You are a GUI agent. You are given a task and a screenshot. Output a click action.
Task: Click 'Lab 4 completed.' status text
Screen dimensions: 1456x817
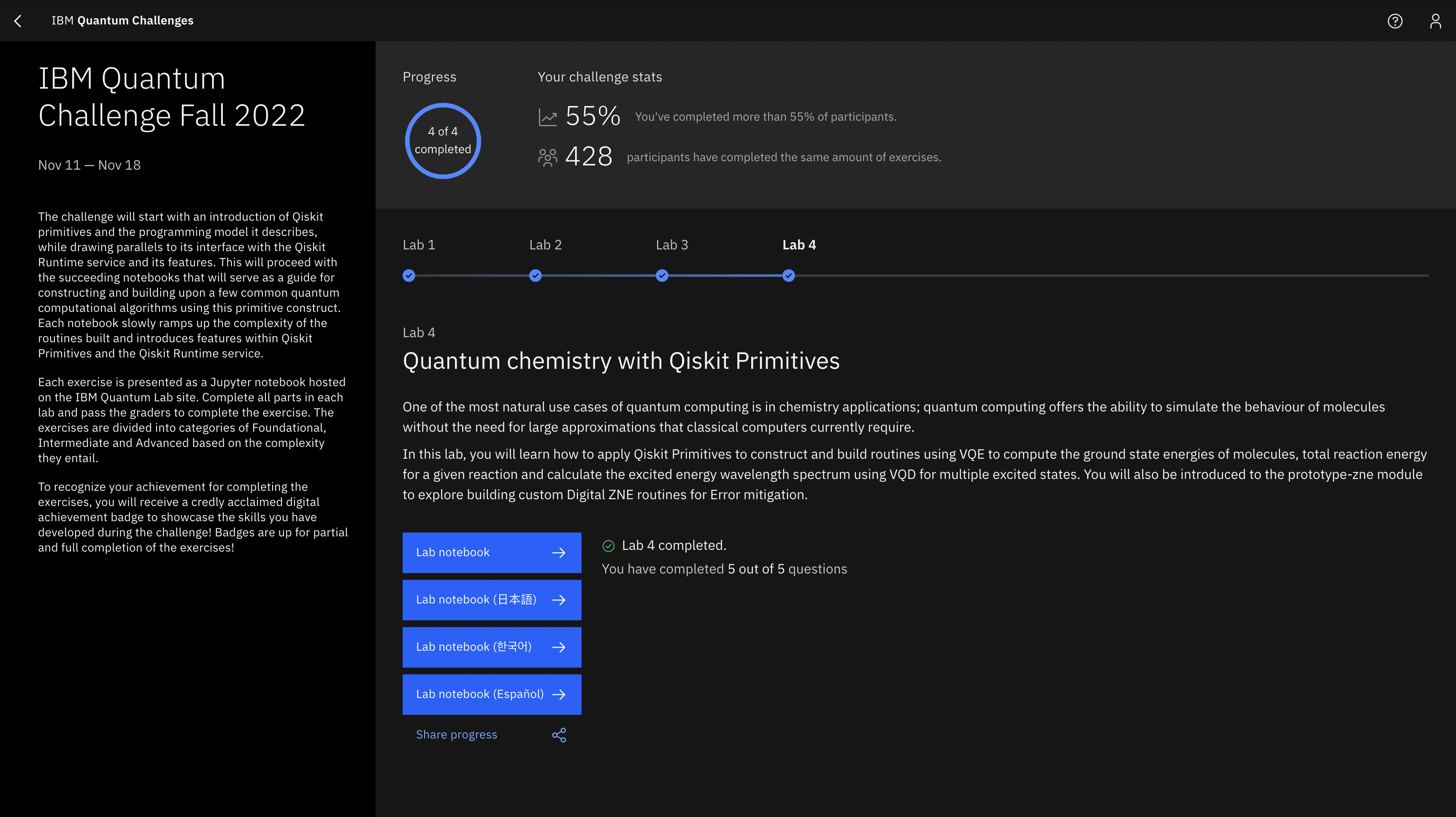pos(674,545)
